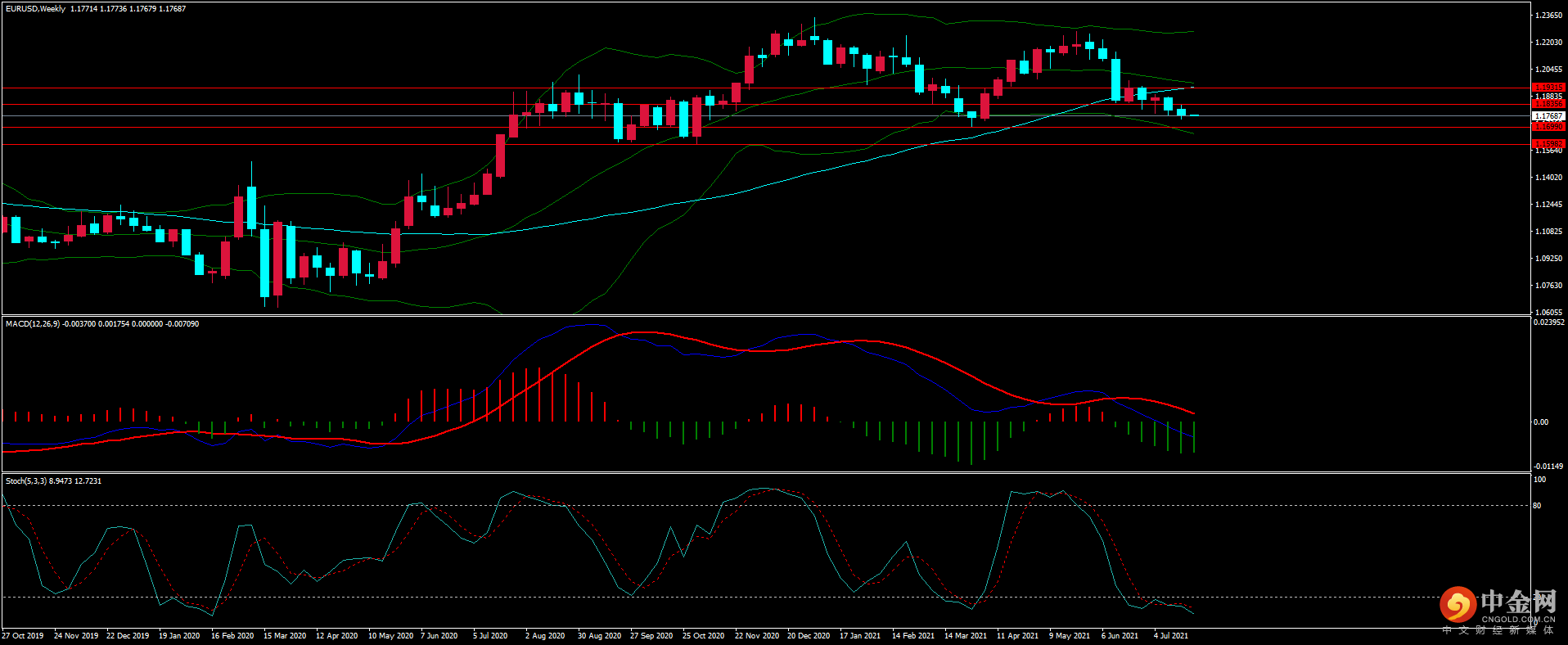This screenshot has width=1568, height=645.
Task: Click the 14 Mar 2021 date label
Action: (x=966, y=636)
